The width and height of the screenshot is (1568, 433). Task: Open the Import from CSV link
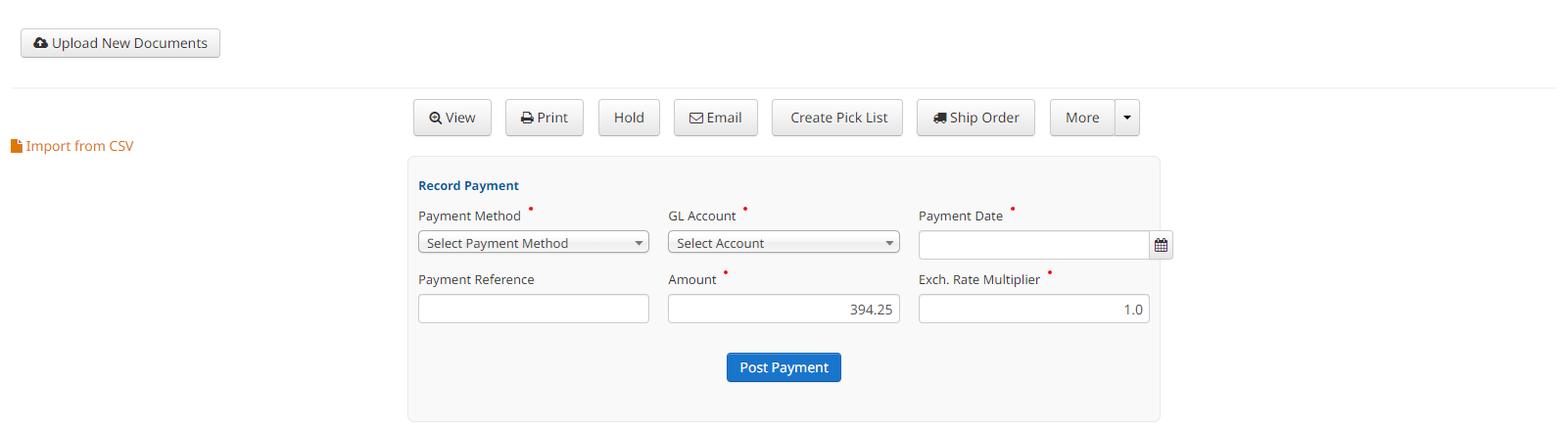(79, 146)
